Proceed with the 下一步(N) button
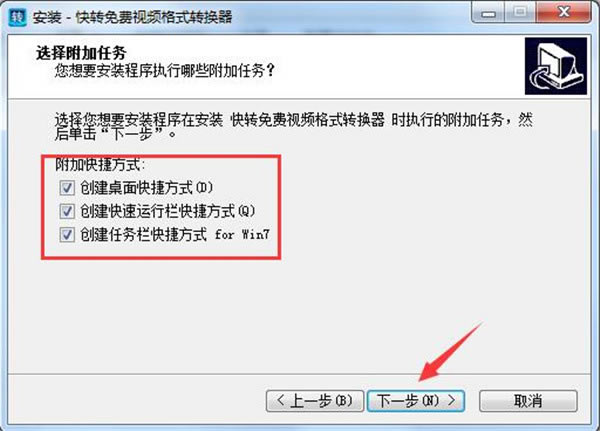Viewport: 600px width, 431px height. [416, 401]
